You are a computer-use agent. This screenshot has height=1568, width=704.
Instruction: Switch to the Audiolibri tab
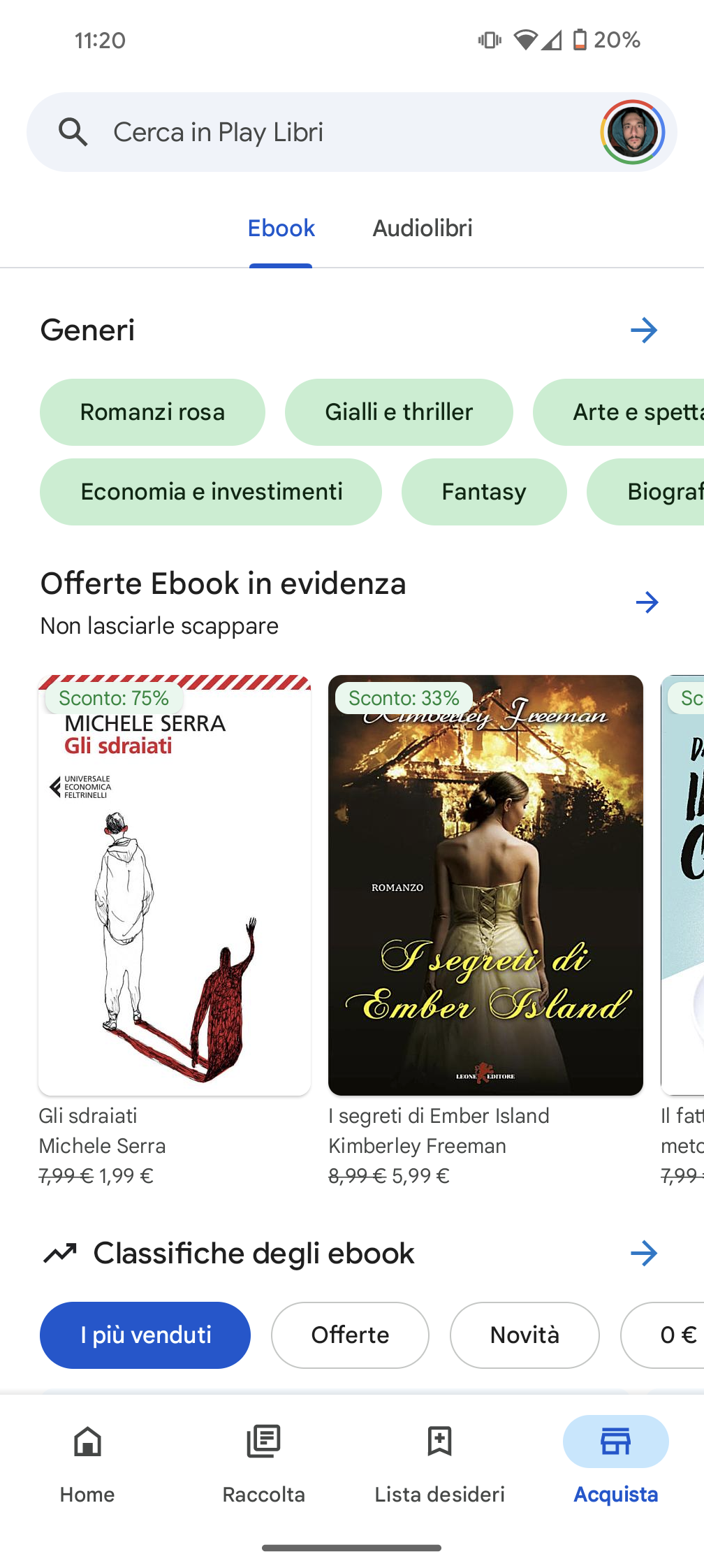pyautogui.click(x=423, y=228)
